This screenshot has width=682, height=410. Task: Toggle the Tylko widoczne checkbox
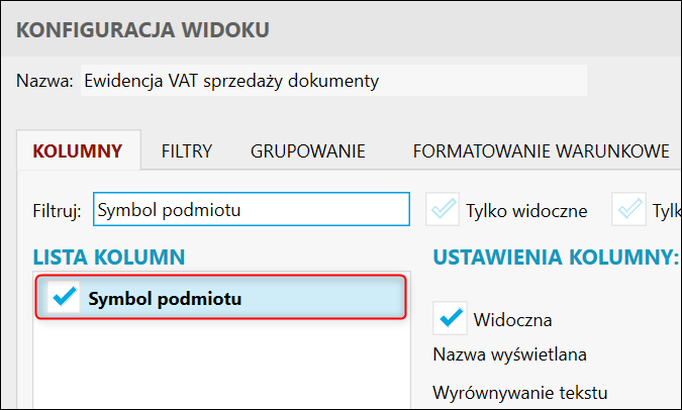click(442, 210)
